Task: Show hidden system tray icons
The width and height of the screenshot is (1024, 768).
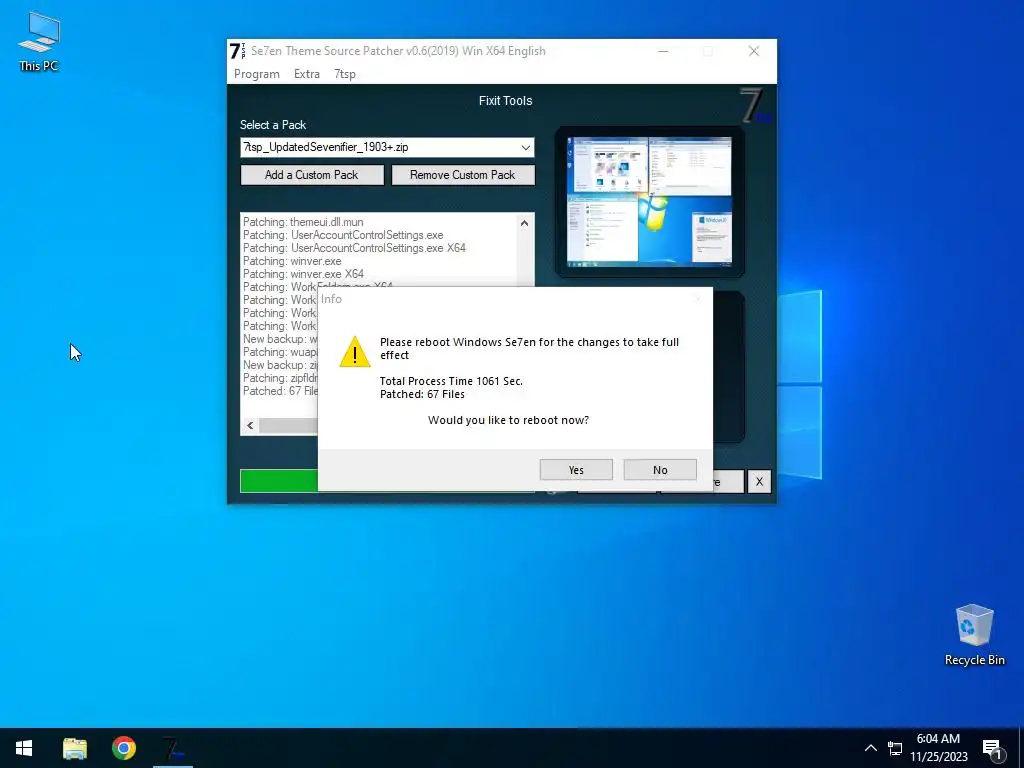Action: click(871, 748)
